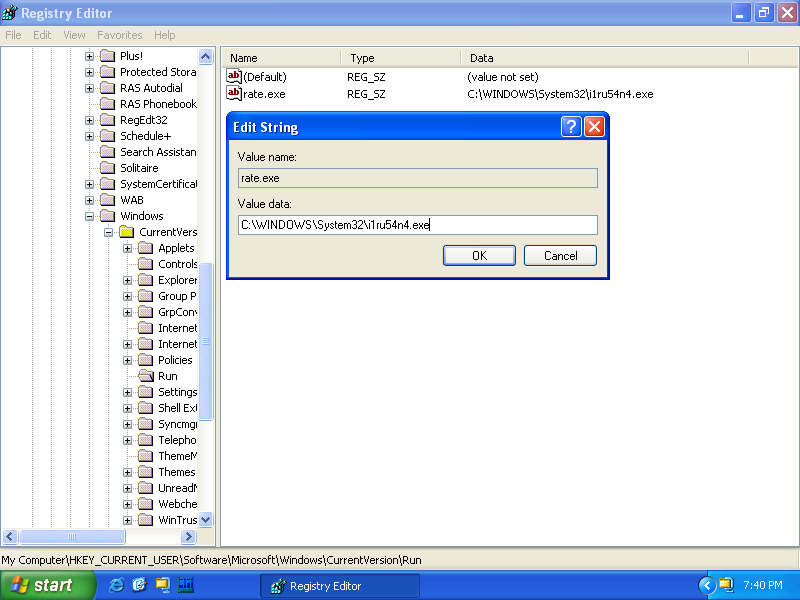Open the Favorites menu
Screen dimensions: 800x600
tap(119, 35)
